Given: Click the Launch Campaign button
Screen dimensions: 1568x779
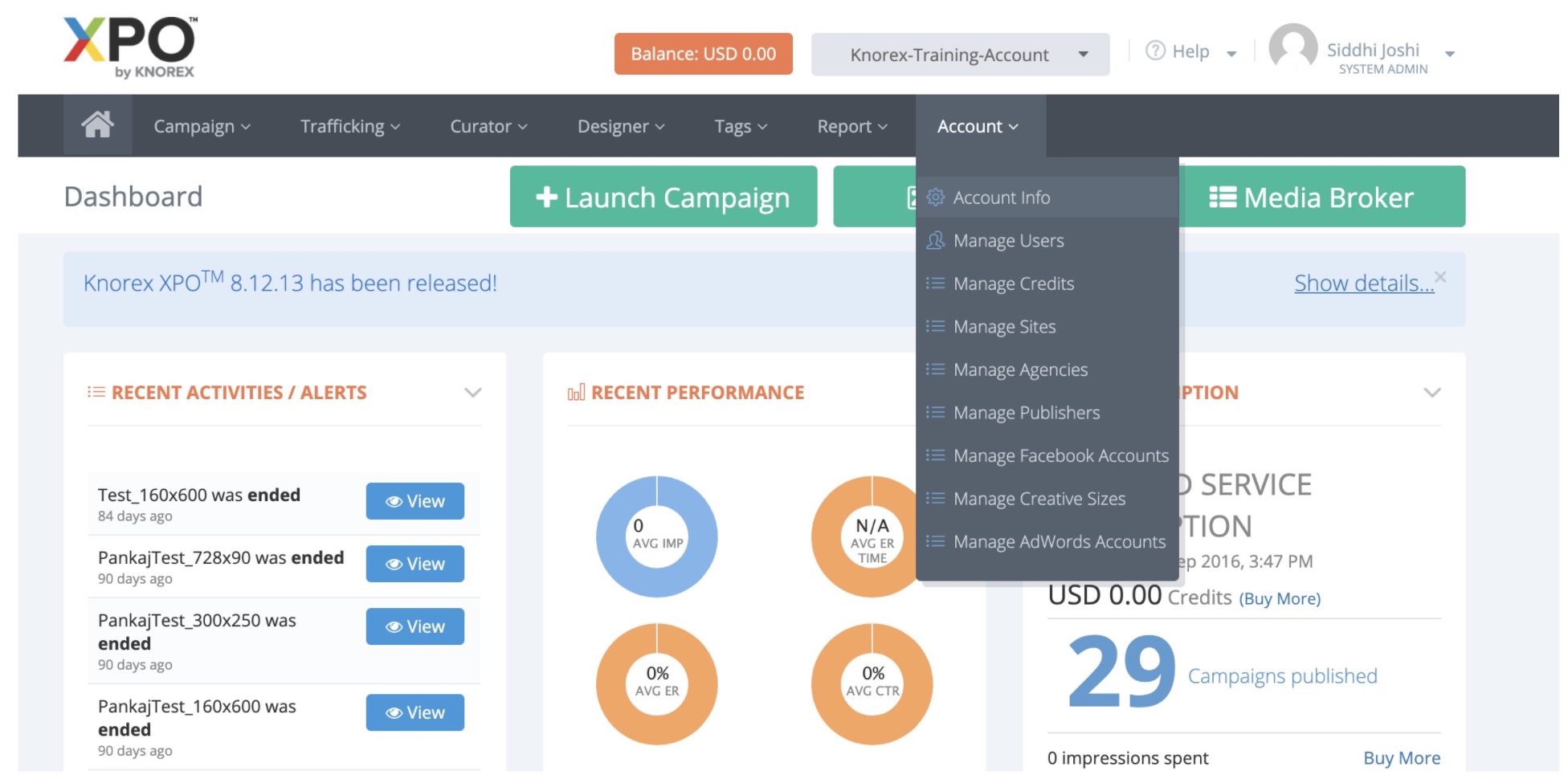Looking at the screenshot, I should point(664,197).
